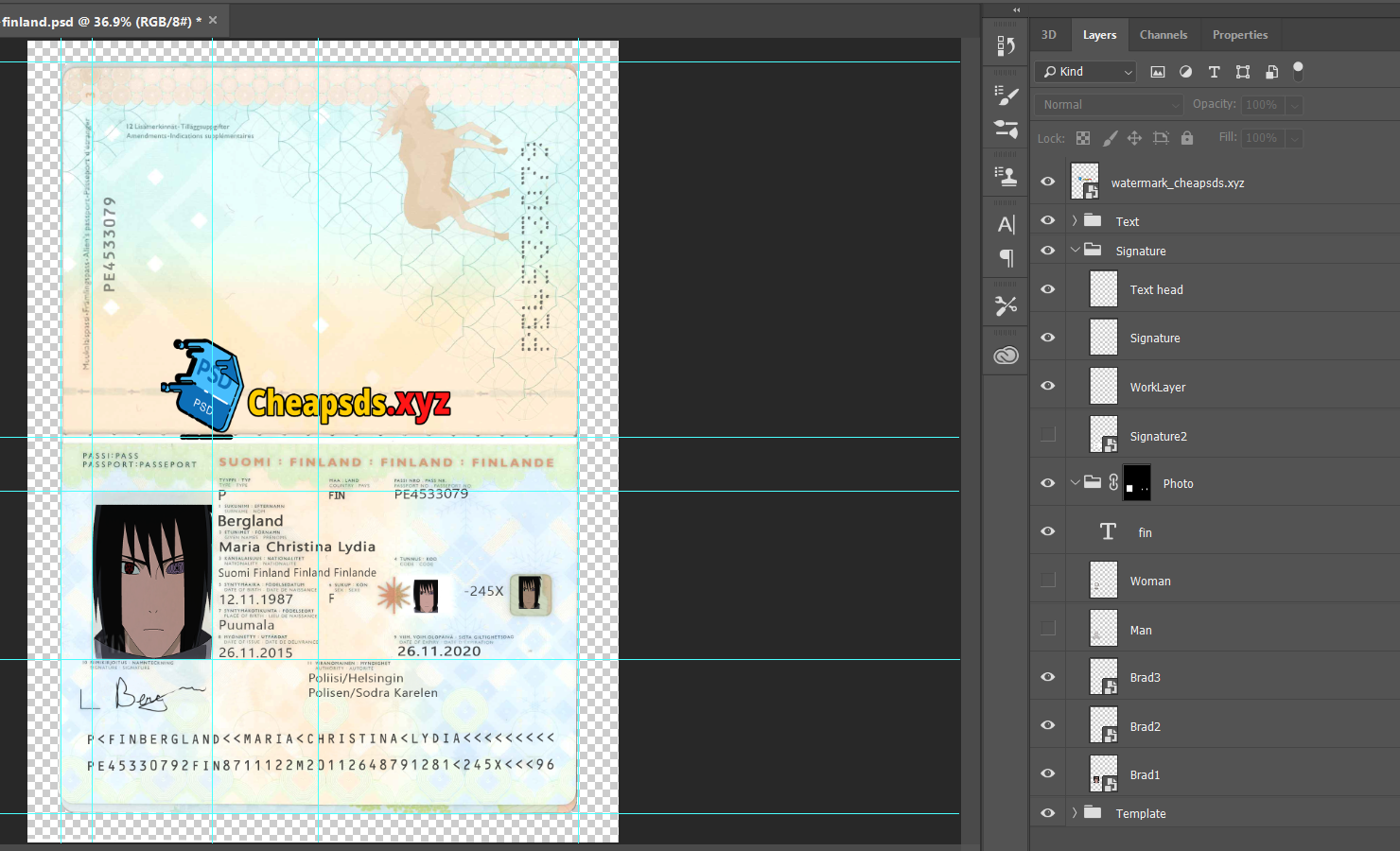Open the Brushes panel icon
This screenshot has height=851, width=1400.
(1006, 95)
